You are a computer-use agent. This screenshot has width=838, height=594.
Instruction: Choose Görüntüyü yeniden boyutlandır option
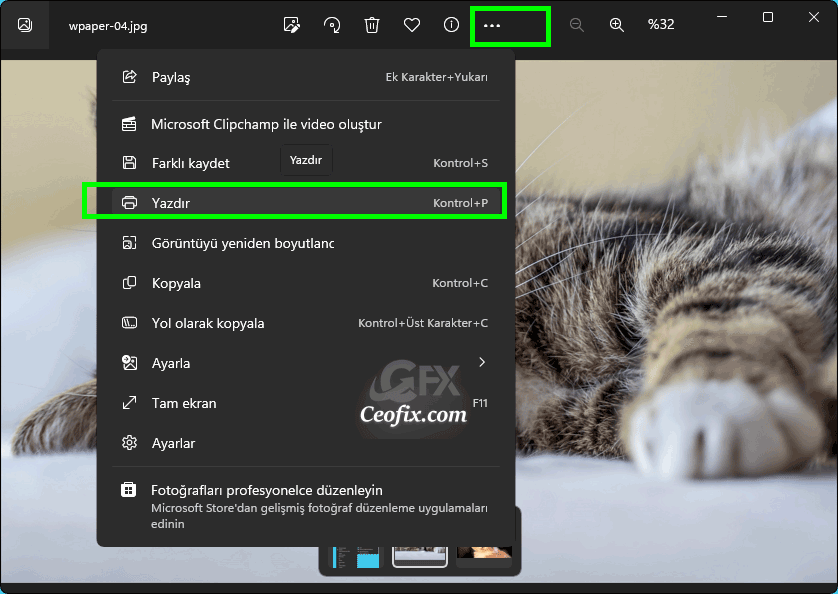[x=306, y=243]
